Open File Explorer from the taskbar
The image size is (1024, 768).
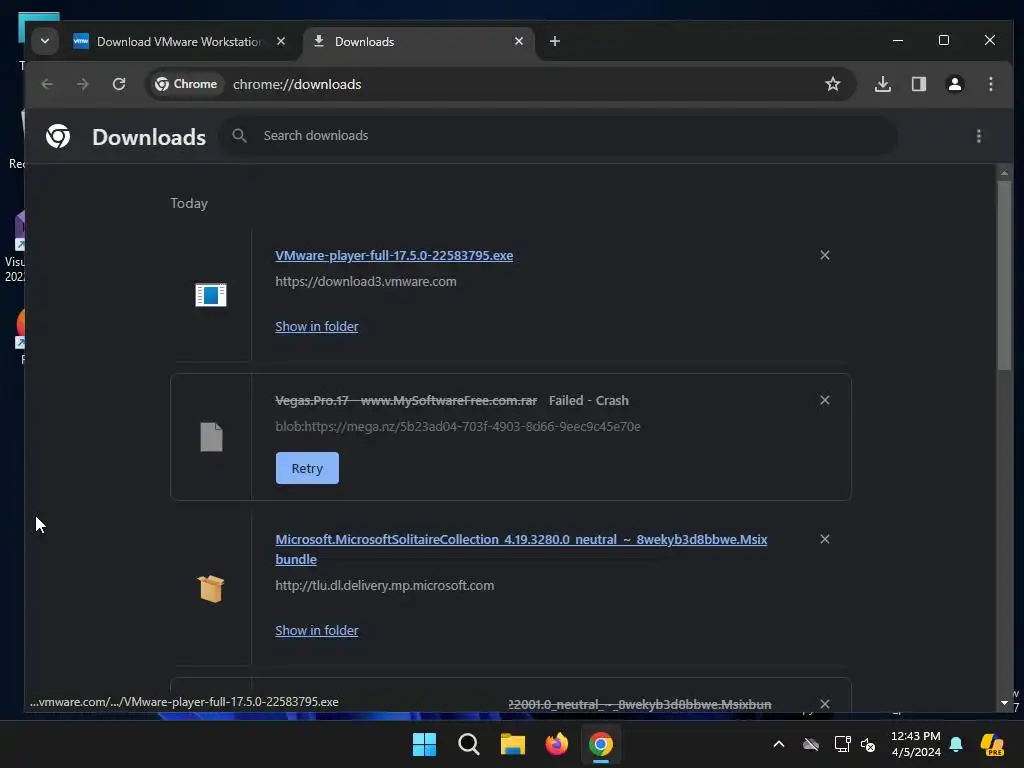click(x=513, y=744)
